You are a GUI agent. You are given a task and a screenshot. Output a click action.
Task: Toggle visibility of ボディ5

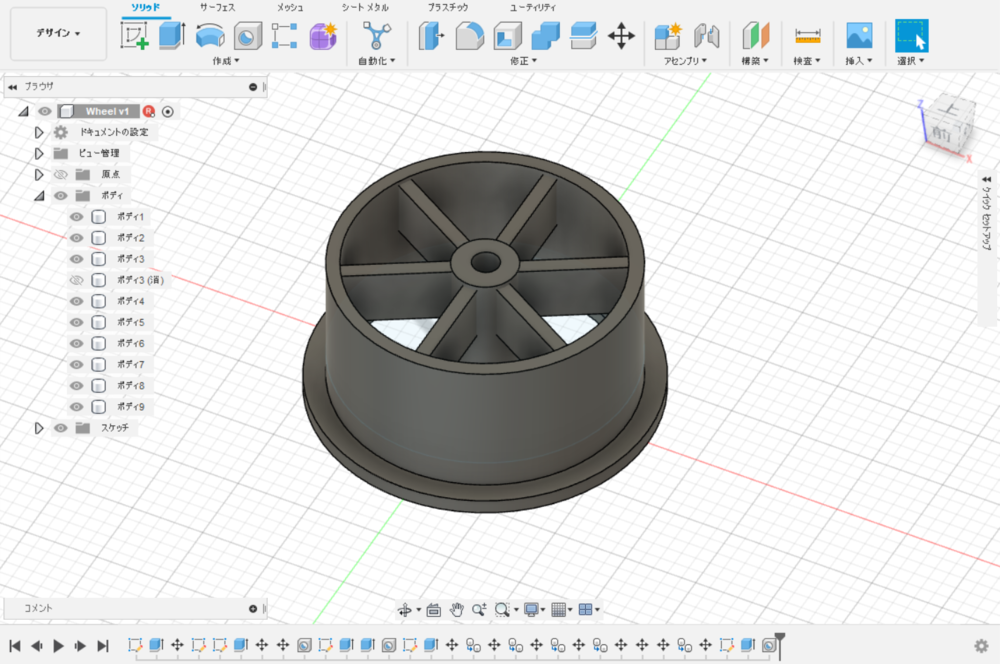[77, 322]
